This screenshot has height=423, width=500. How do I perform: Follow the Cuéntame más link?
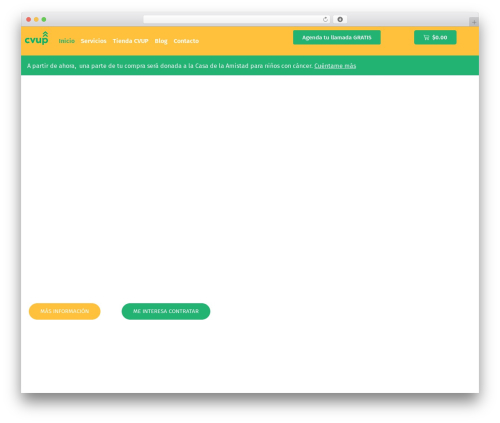click(335, 66)
